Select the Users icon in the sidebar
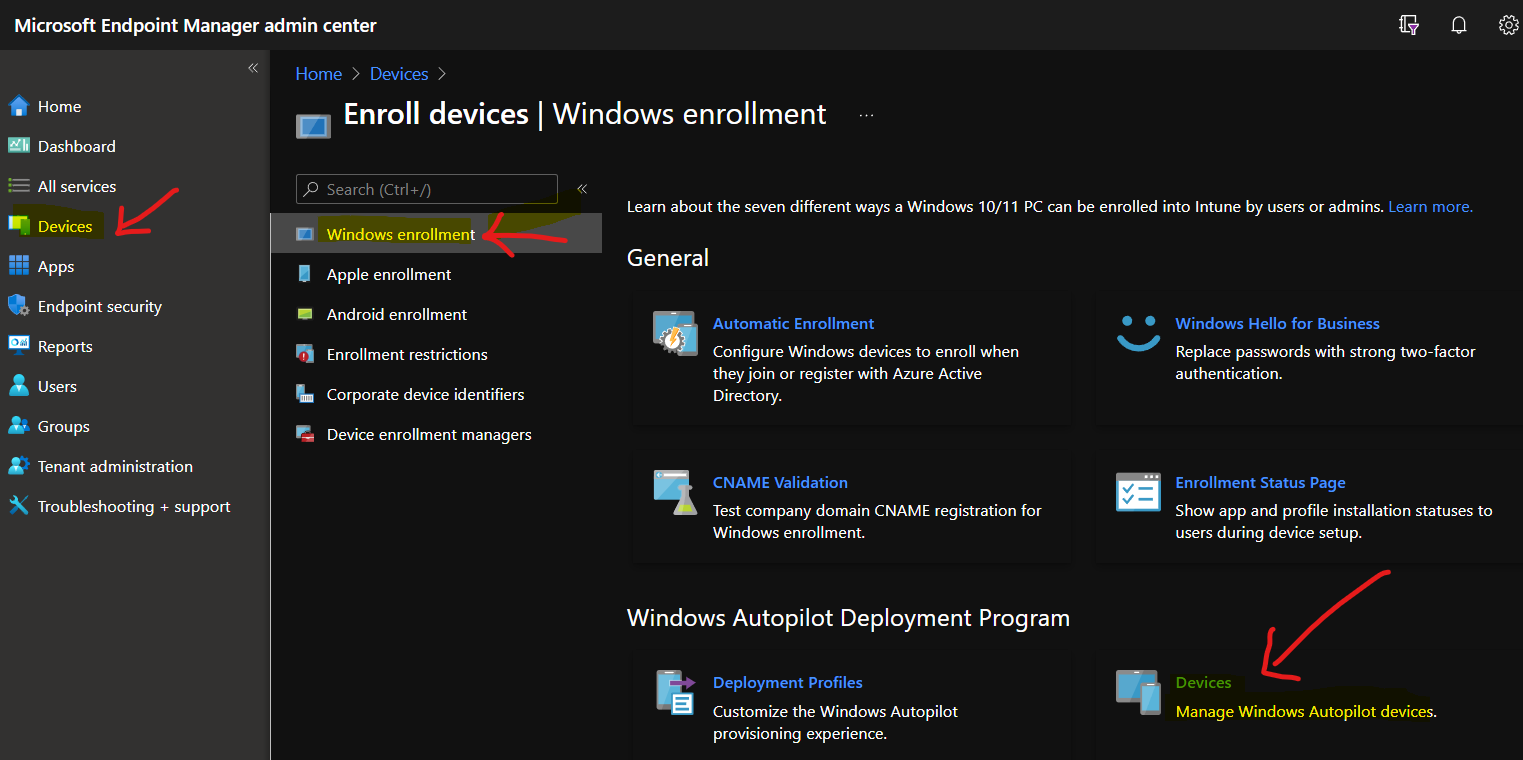 tap(18, 386)
